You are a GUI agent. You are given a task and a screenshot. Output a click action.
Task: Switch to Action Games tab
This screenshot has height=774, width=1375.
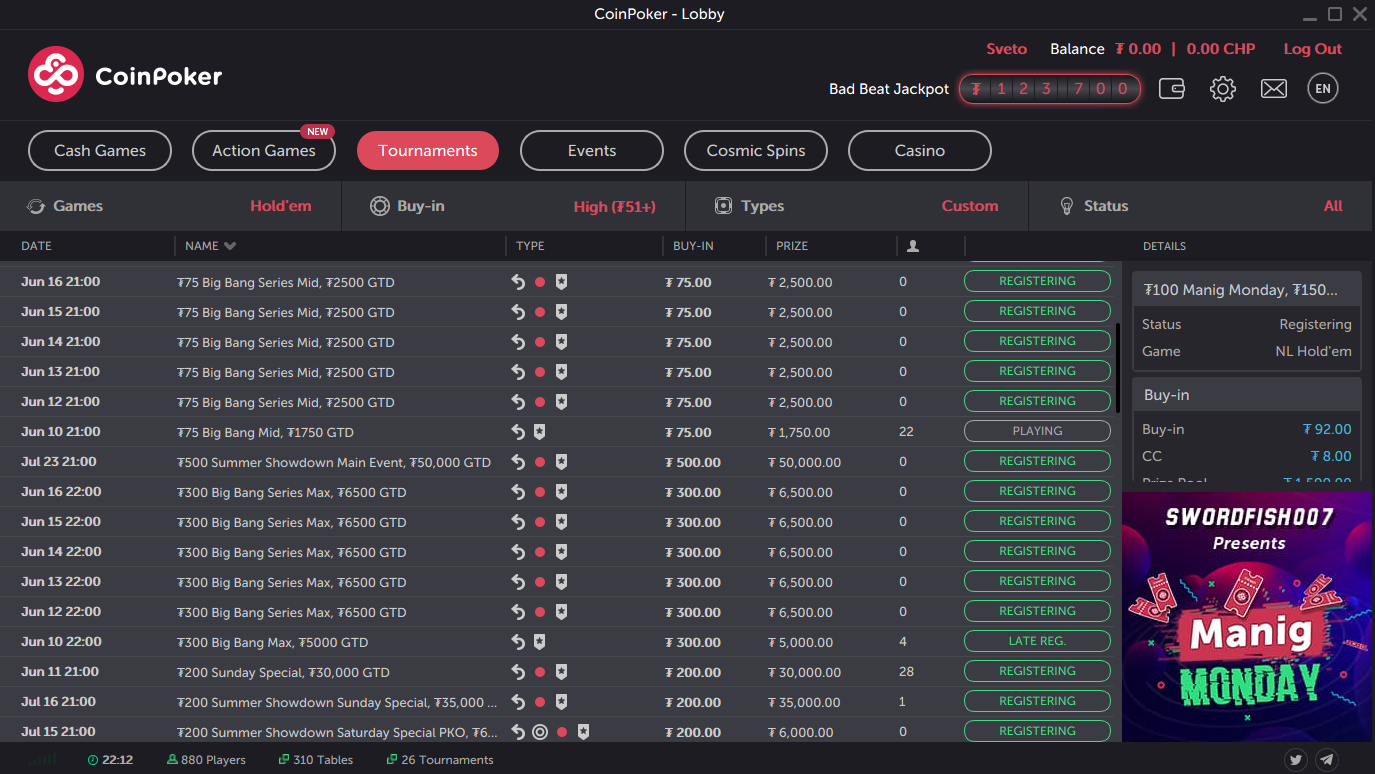click(264, 151)
